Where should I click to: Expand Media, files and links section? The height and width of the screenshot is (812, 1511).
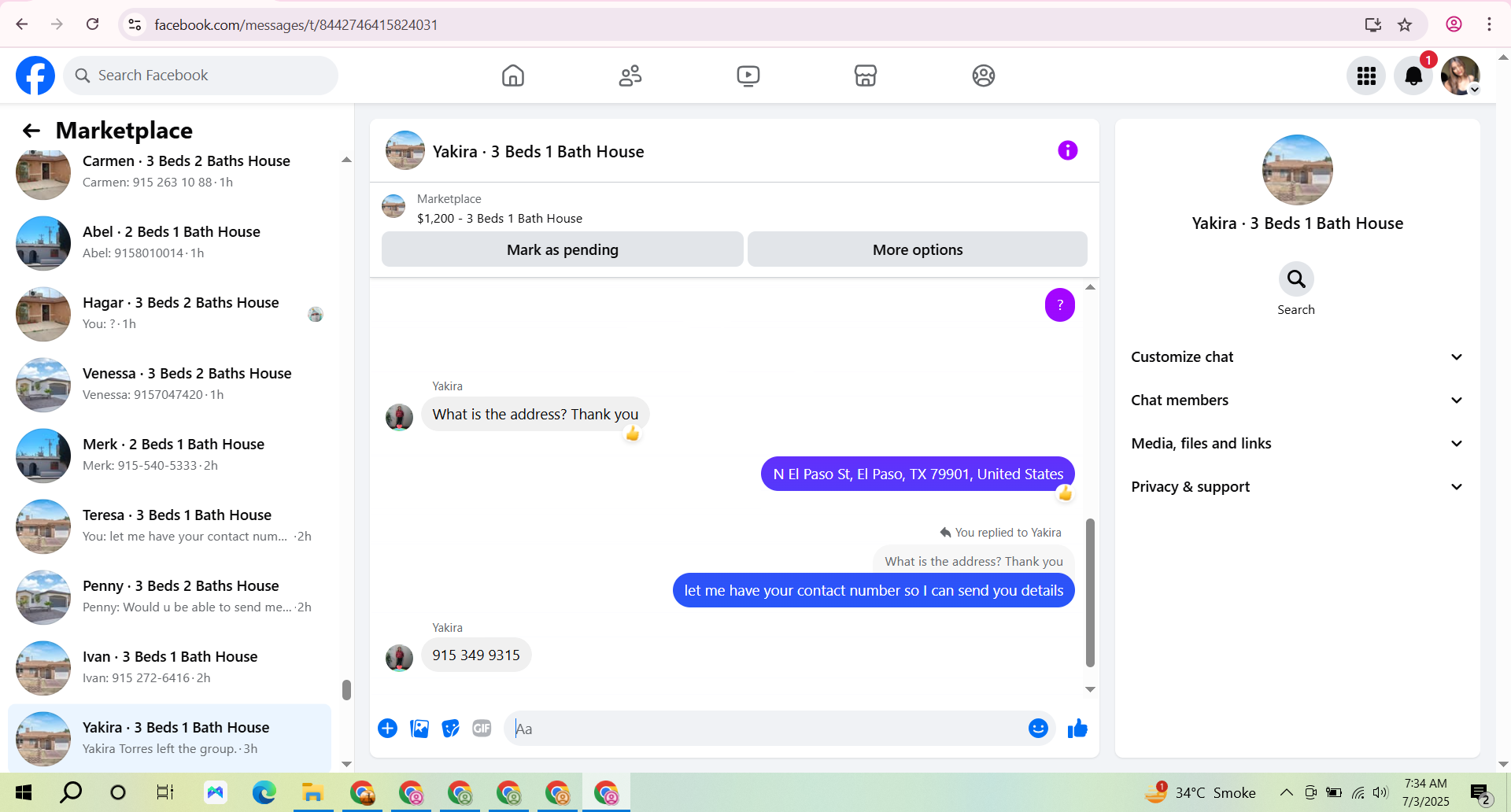(x=1296, y=444)
